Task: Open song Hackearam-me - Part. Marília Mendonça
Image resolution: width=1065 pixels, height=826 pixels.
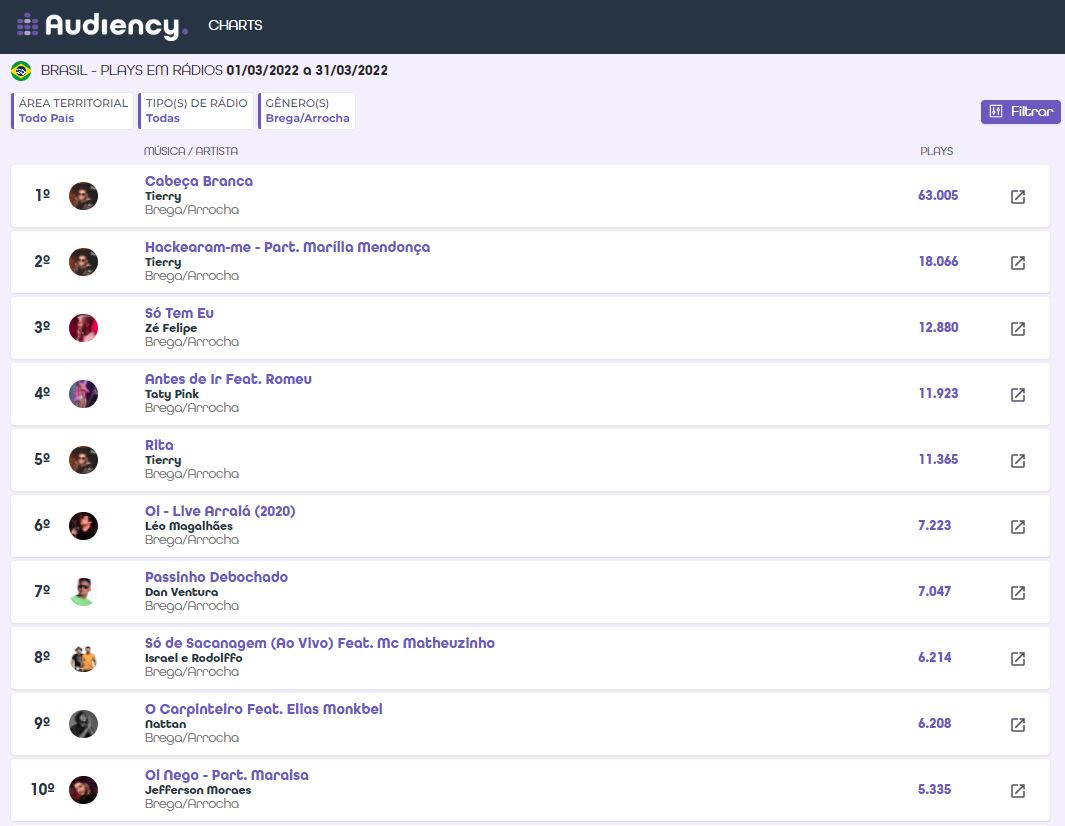Action: coord(287,247)
